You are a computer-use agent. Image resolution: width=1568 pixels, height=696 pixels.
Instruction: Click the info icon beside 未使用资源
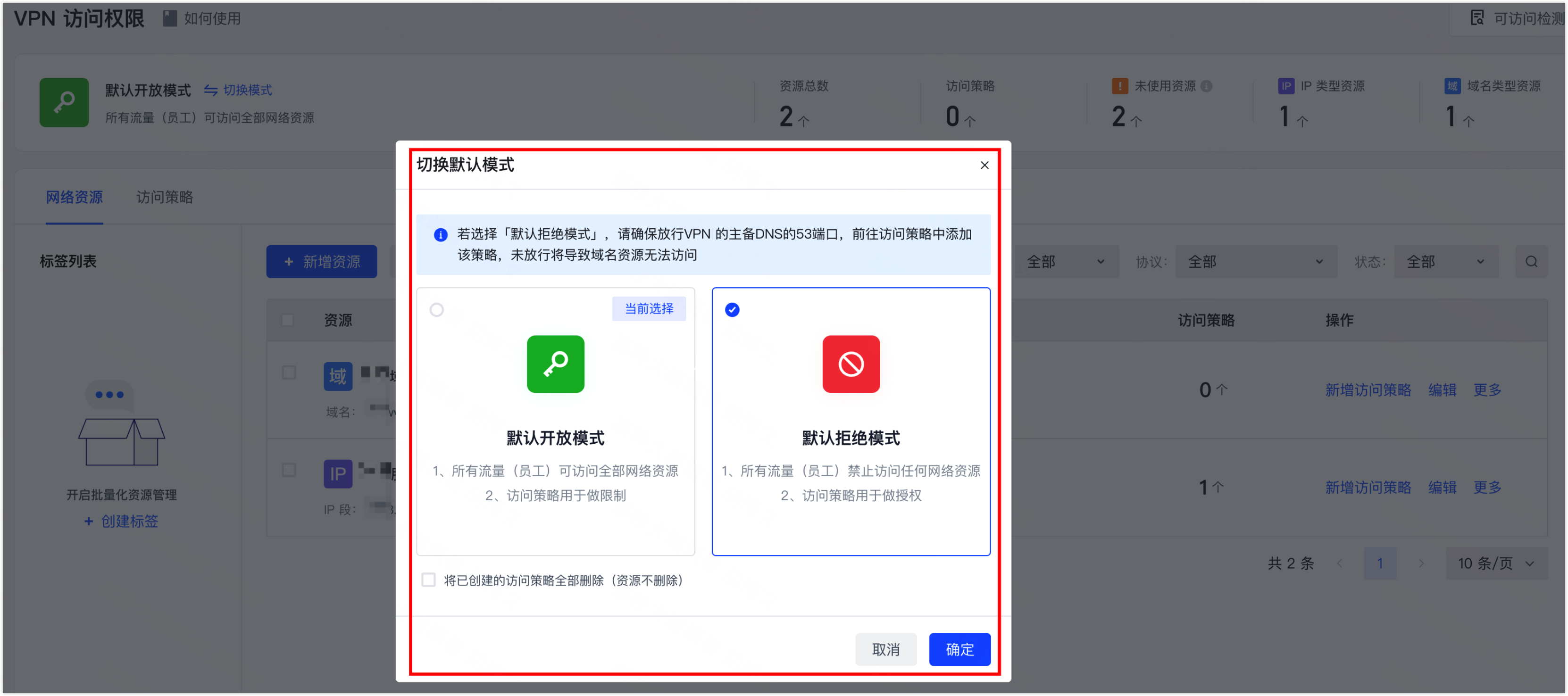point(1207,86)
